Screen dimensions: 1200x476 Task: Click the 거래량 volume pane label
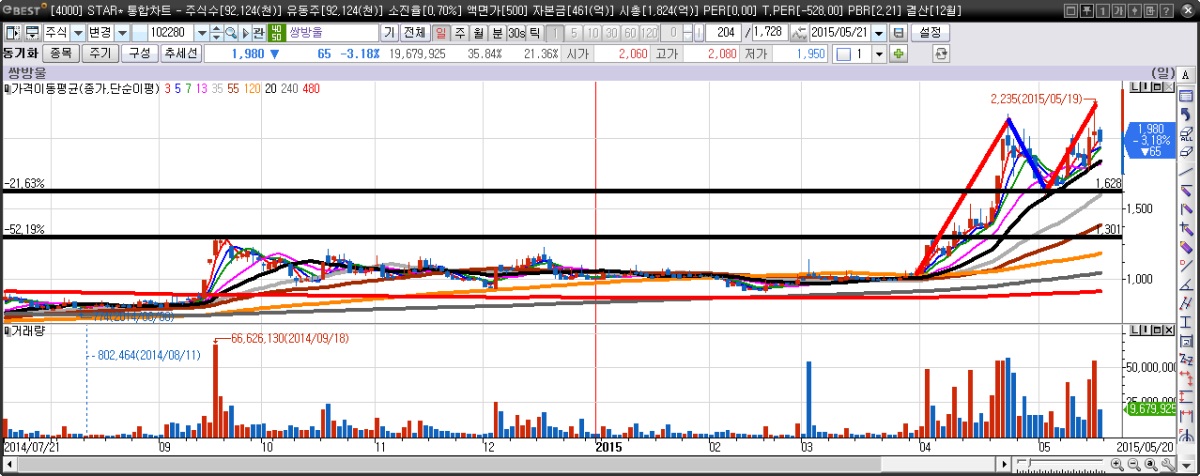(x=28, y=329)
